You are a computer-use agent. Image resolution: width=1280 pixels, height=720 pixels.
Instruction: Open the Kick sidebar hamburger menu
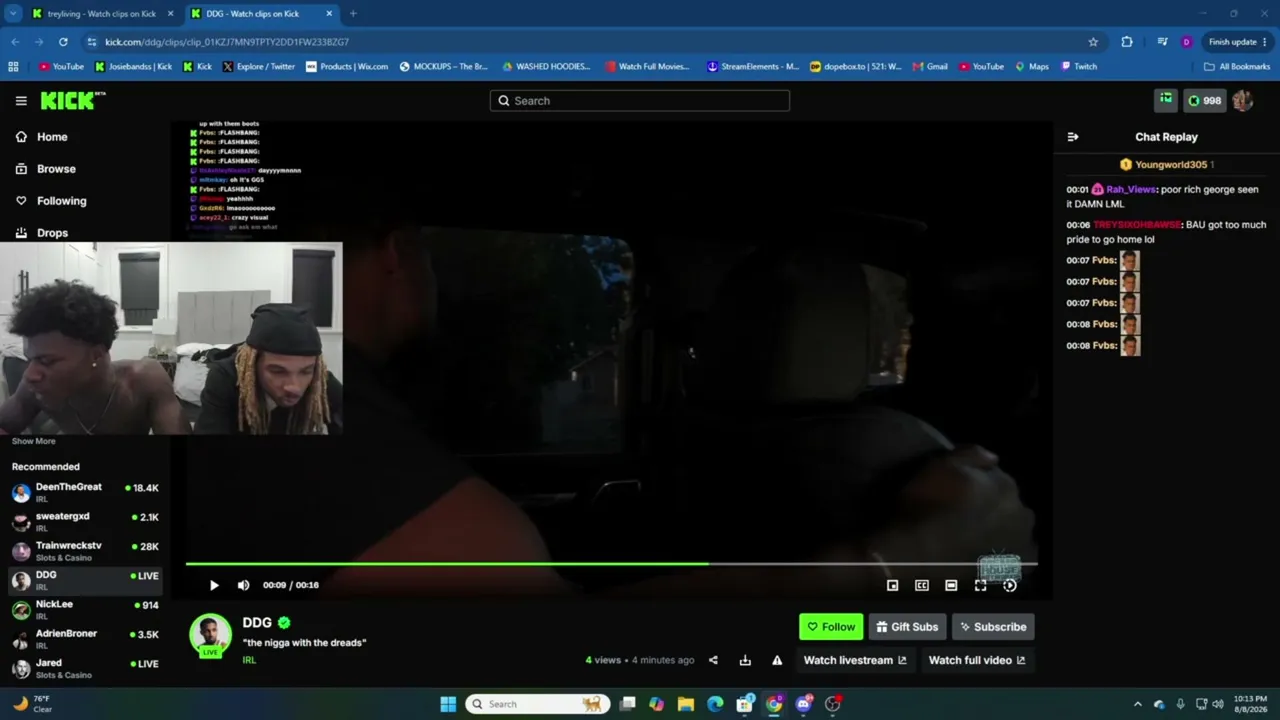pyautogui.click(x=21, y=100)
